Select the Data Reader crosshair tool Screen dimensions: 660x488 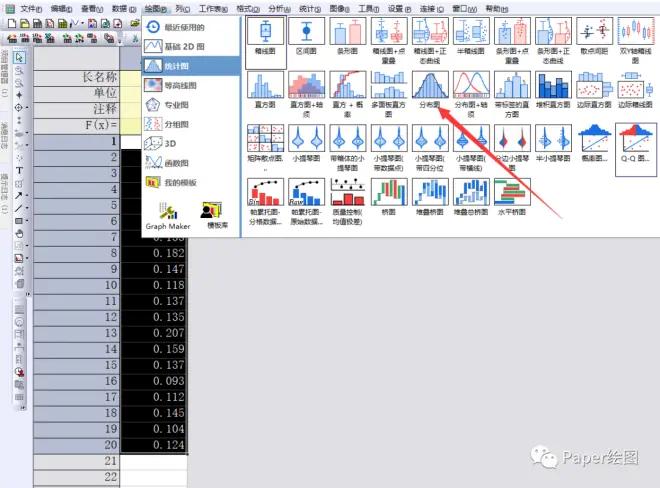point(19,108)
